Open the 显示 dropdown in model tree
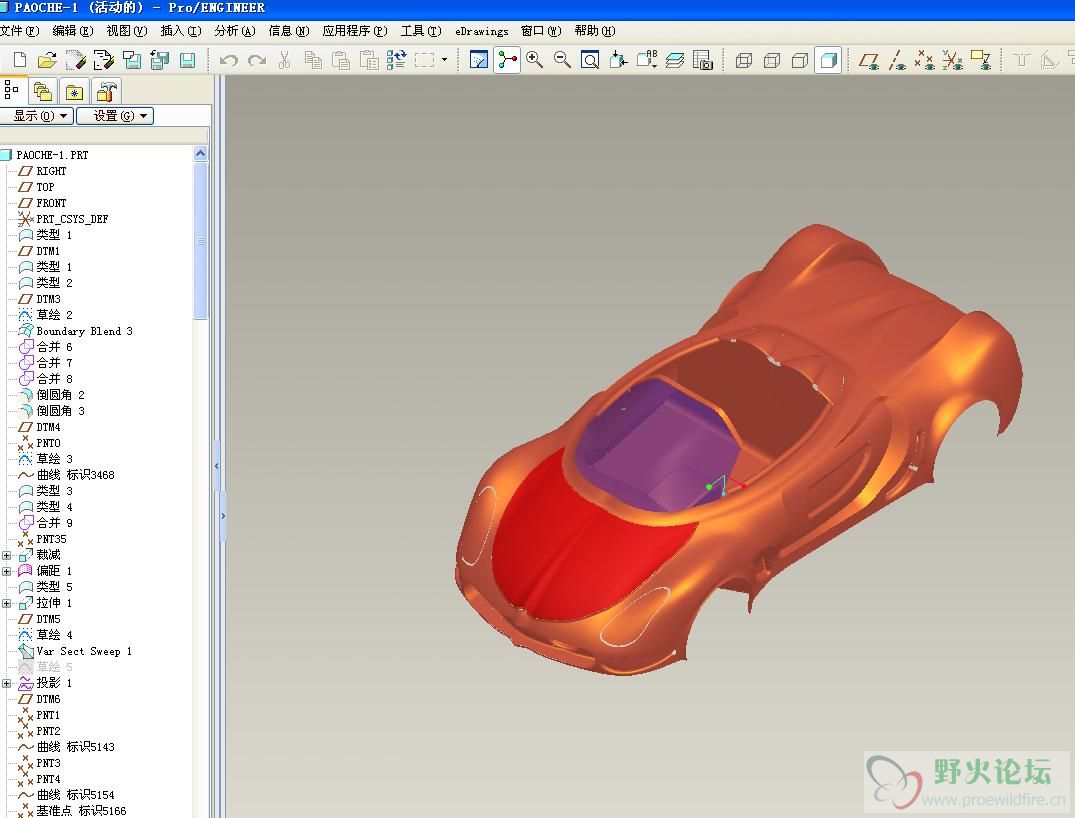This screenshot has width=1075, height=818. (x=37, y=116)
